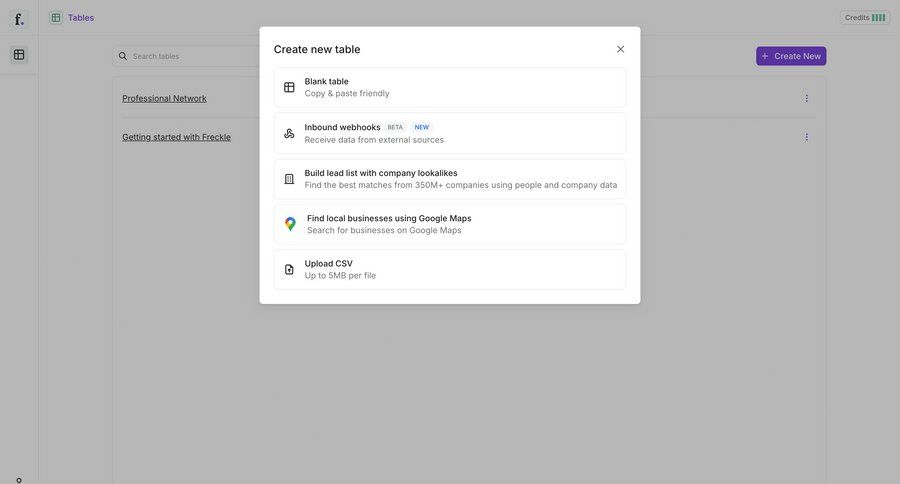Choose the Inbound webhooks option
The height and width of the screenshot is (484, 900).
pos(450,133)
